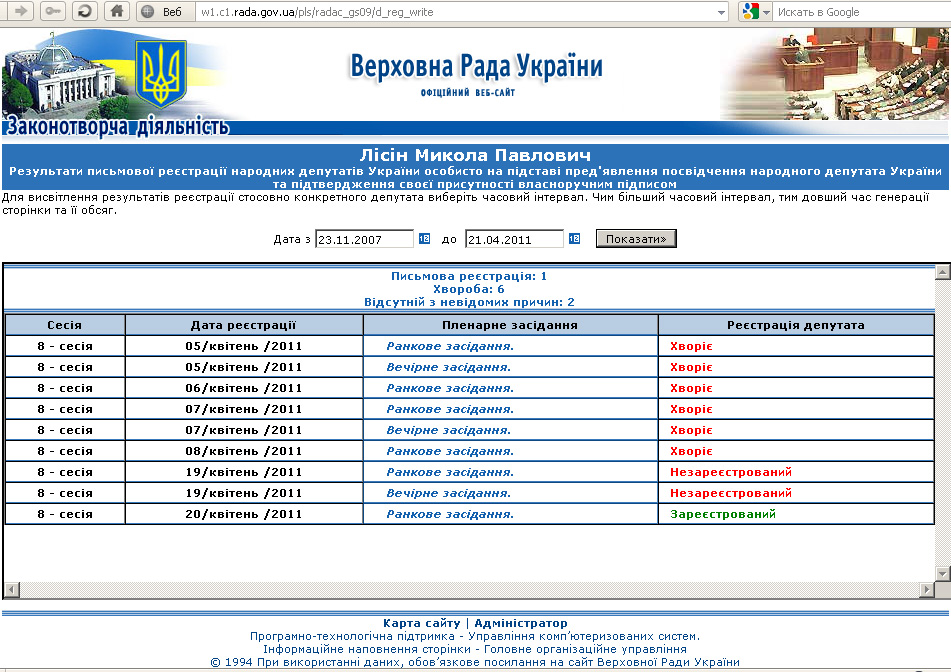This screenshot has width=951, height=672.
Task: Click the browser forward arrow button
Action: tap(20, 12)
